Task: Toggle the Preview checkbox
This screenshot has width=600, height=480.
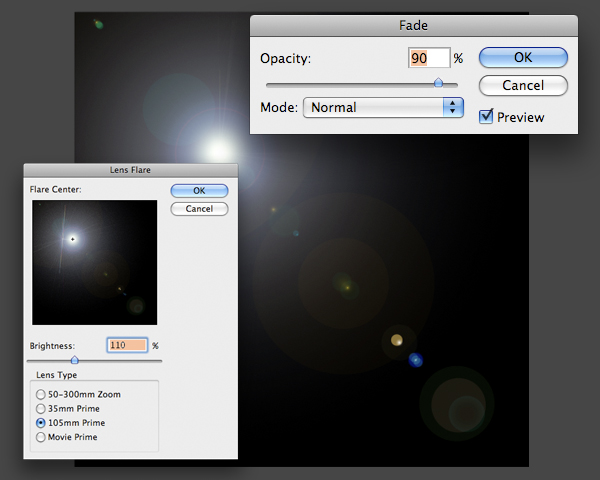Action: click(486, 116)
